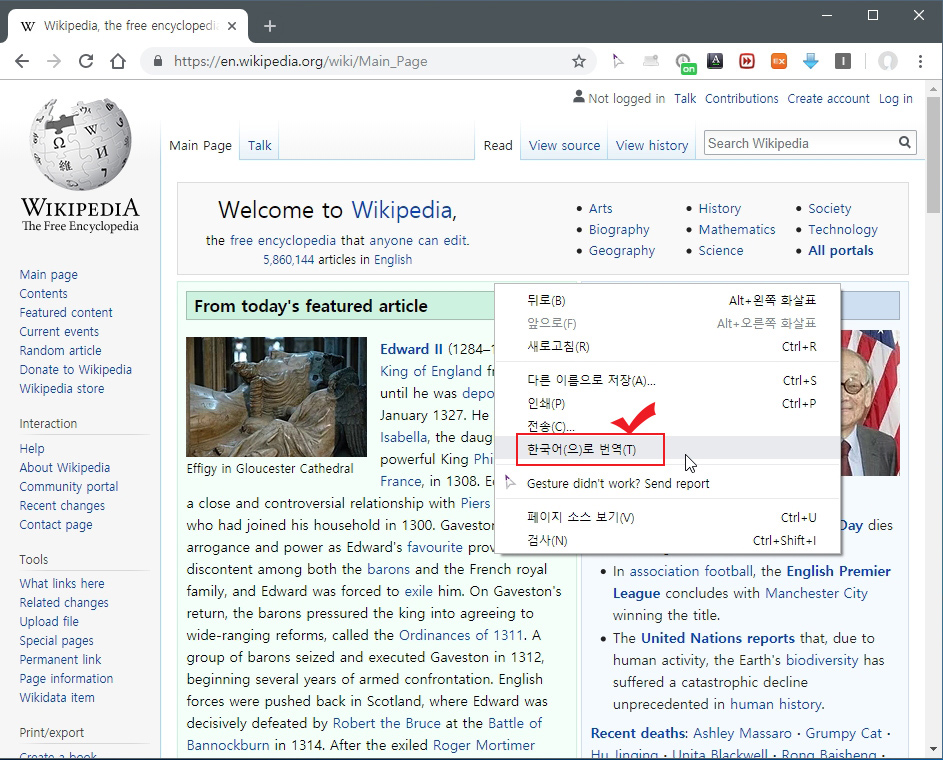The width and height of the screenshot is (943, 760).
Task: Select 다른 이름으로 저장(A)... menu entry
Action: [x=667, y=381]
